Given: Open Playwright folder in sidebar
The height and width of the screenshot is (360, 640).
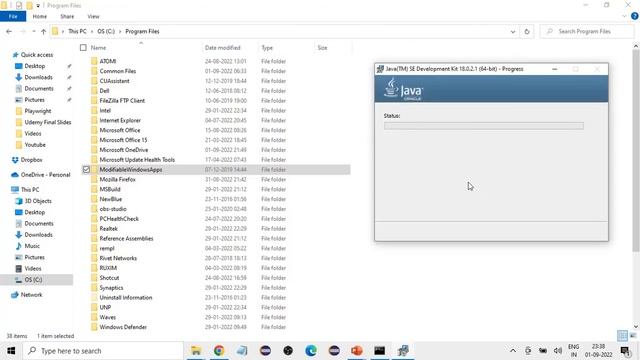Looking at the screenshot, I should (x=38, y=111).
